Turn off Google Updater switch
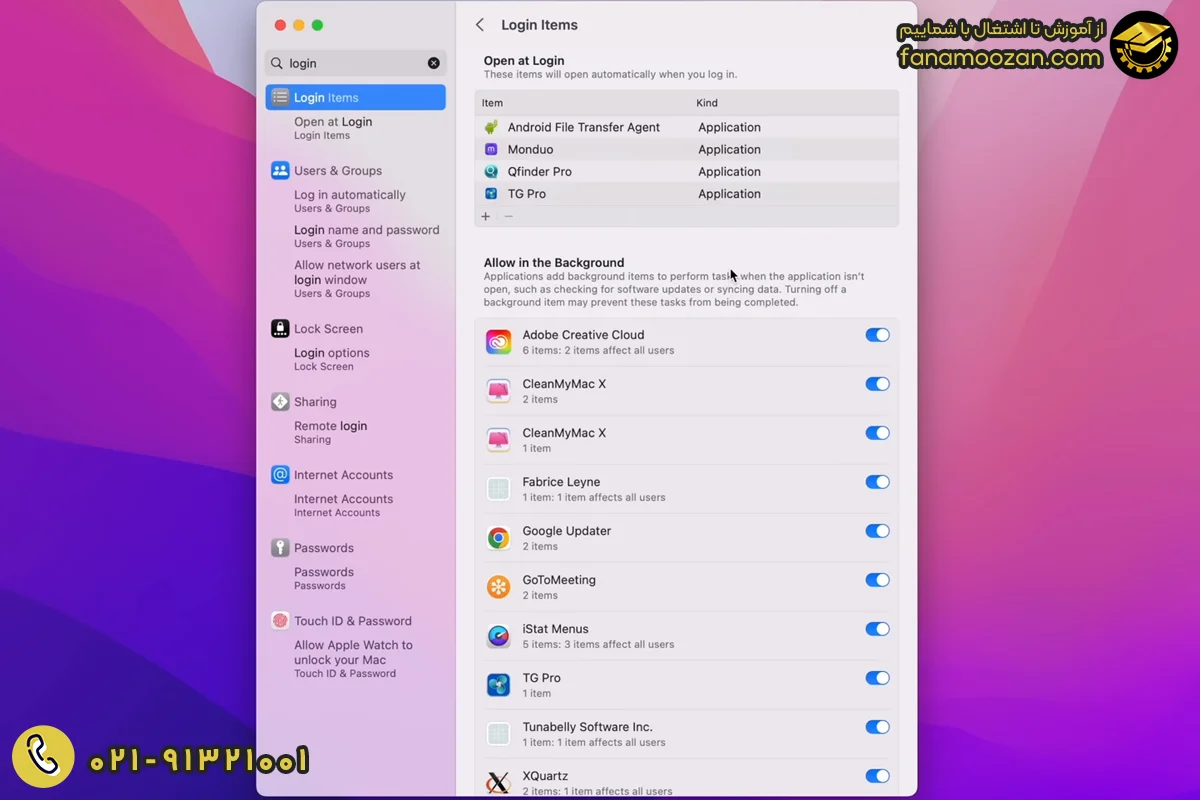This screenshot has width=1200, height=800. coord(877,531)
